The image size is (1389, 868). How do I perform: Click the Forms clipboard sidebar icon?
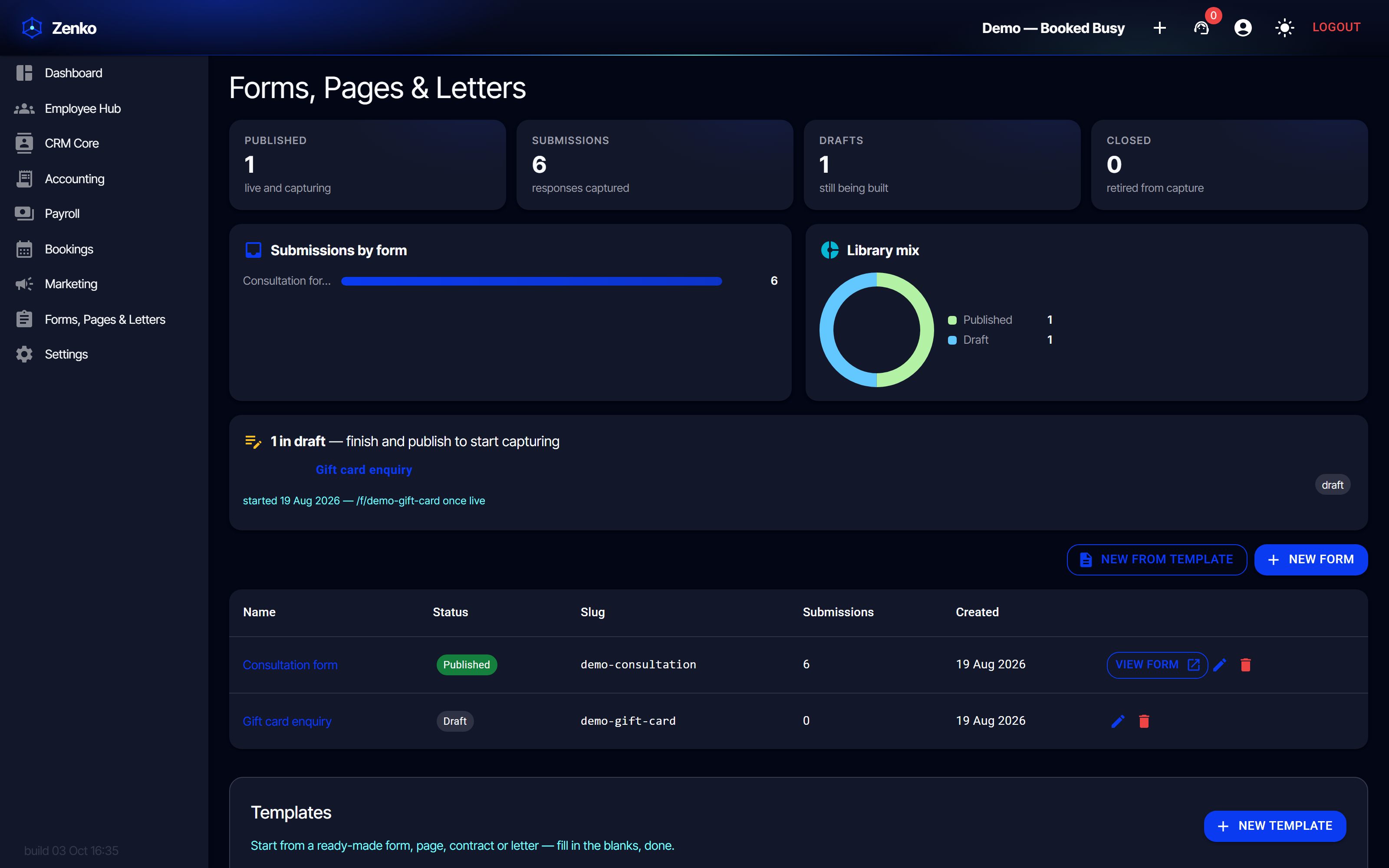click(x=24, y=319)
